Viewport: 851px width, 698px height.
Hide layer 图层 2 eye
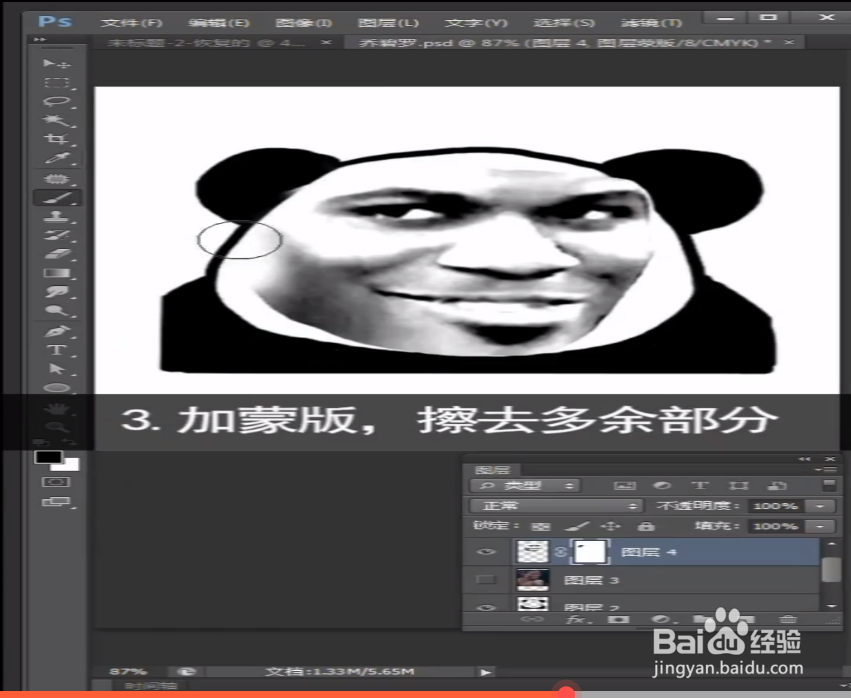coord(486,607)
